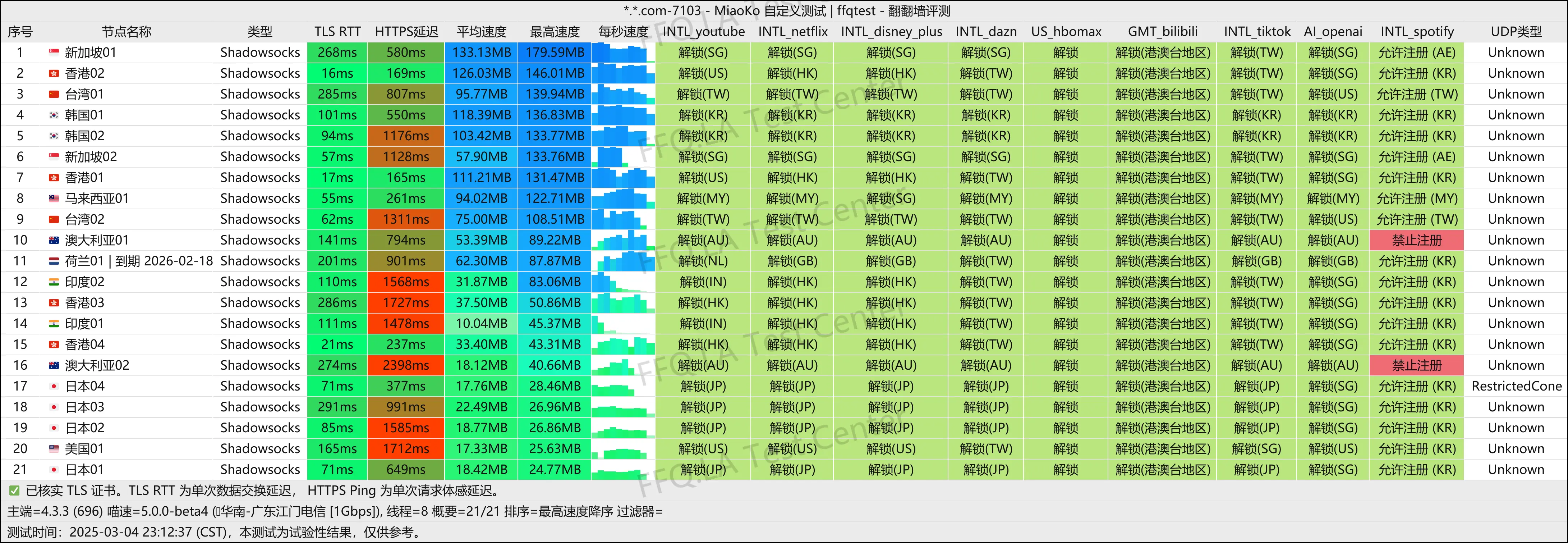Viewport: 1568px width, 543px height.
Task: Click the 禁止注册 cell for 澳大利亚02
Action: point(1417,365)
